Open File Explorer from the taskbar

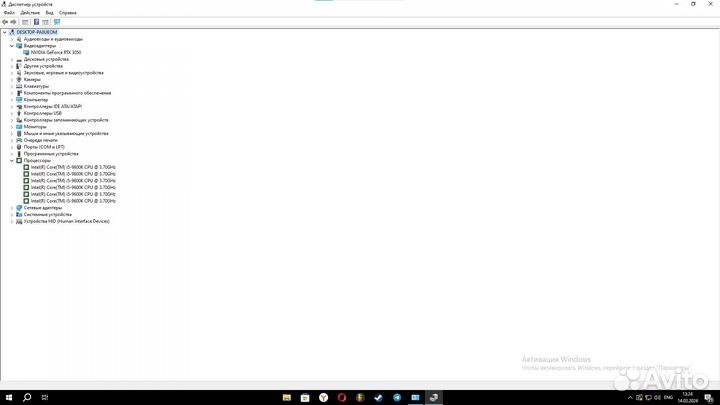coord(287,398)
